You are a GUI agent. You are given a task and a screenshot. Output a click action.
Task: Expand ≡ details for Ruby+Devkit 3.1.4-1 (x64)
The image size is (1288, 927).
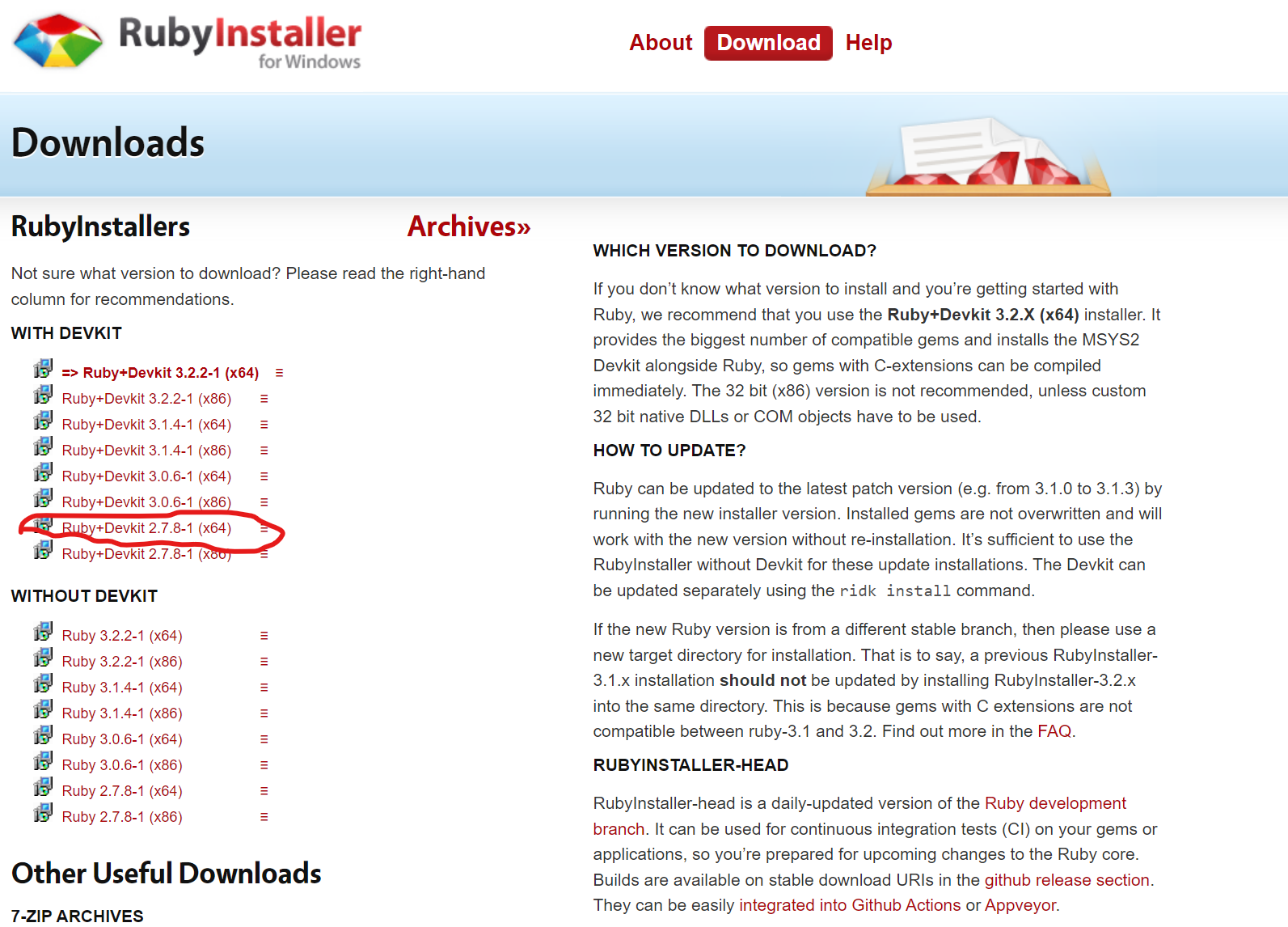(x=264, y=425)
